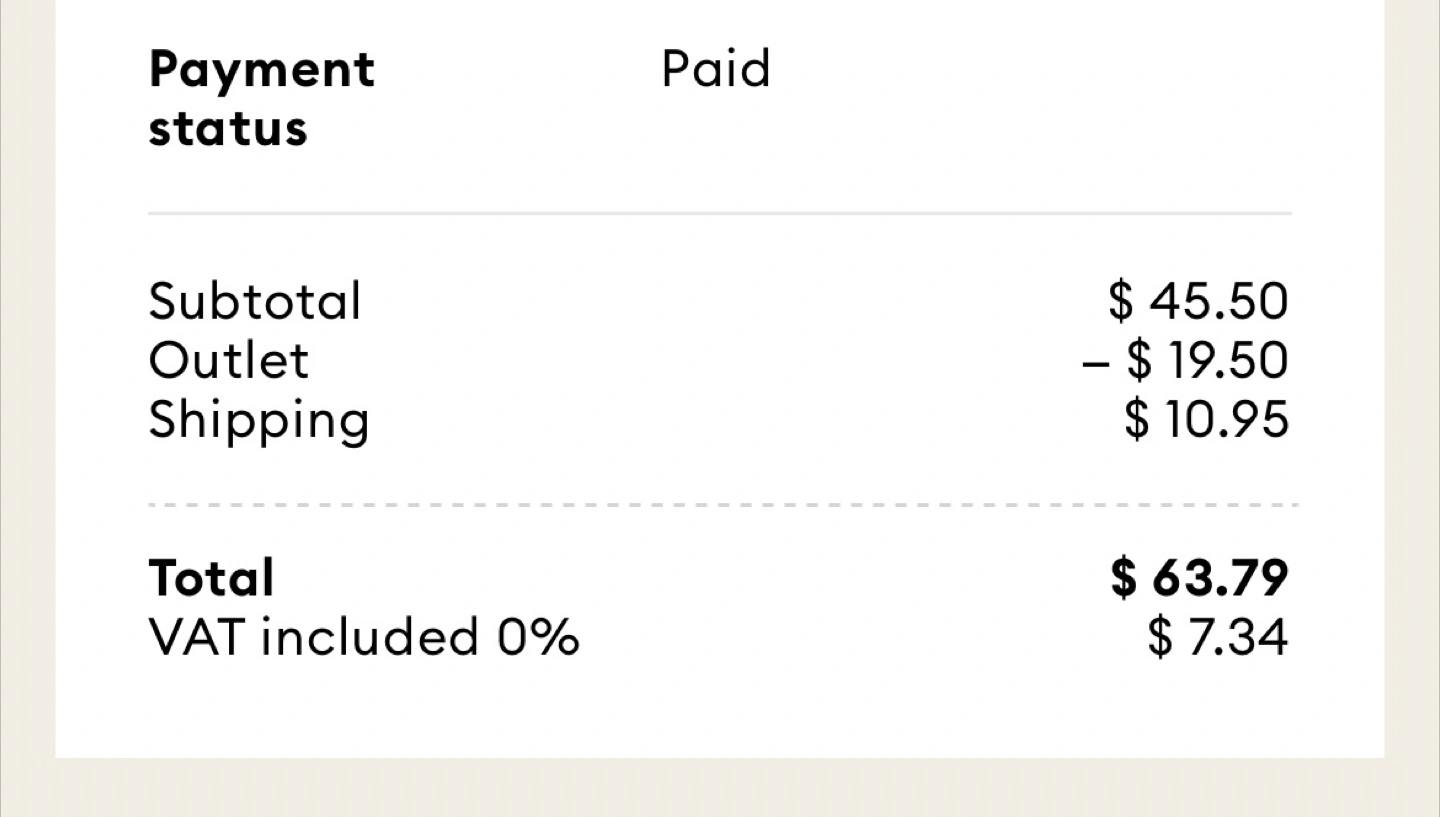Click the beige strip right of the receipt card

pyautogui.click(x=1412, y=400)
